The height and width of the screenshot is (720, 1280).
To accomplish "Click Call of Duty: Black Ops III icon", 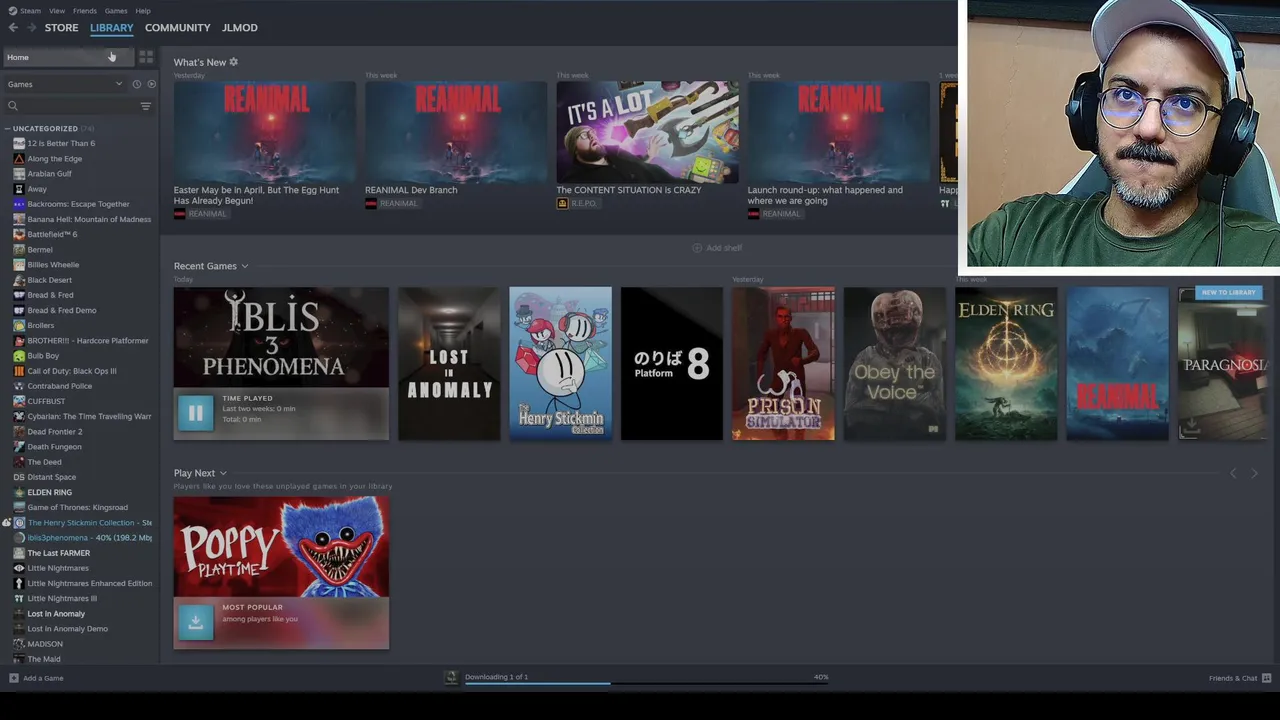I will 19,371.
